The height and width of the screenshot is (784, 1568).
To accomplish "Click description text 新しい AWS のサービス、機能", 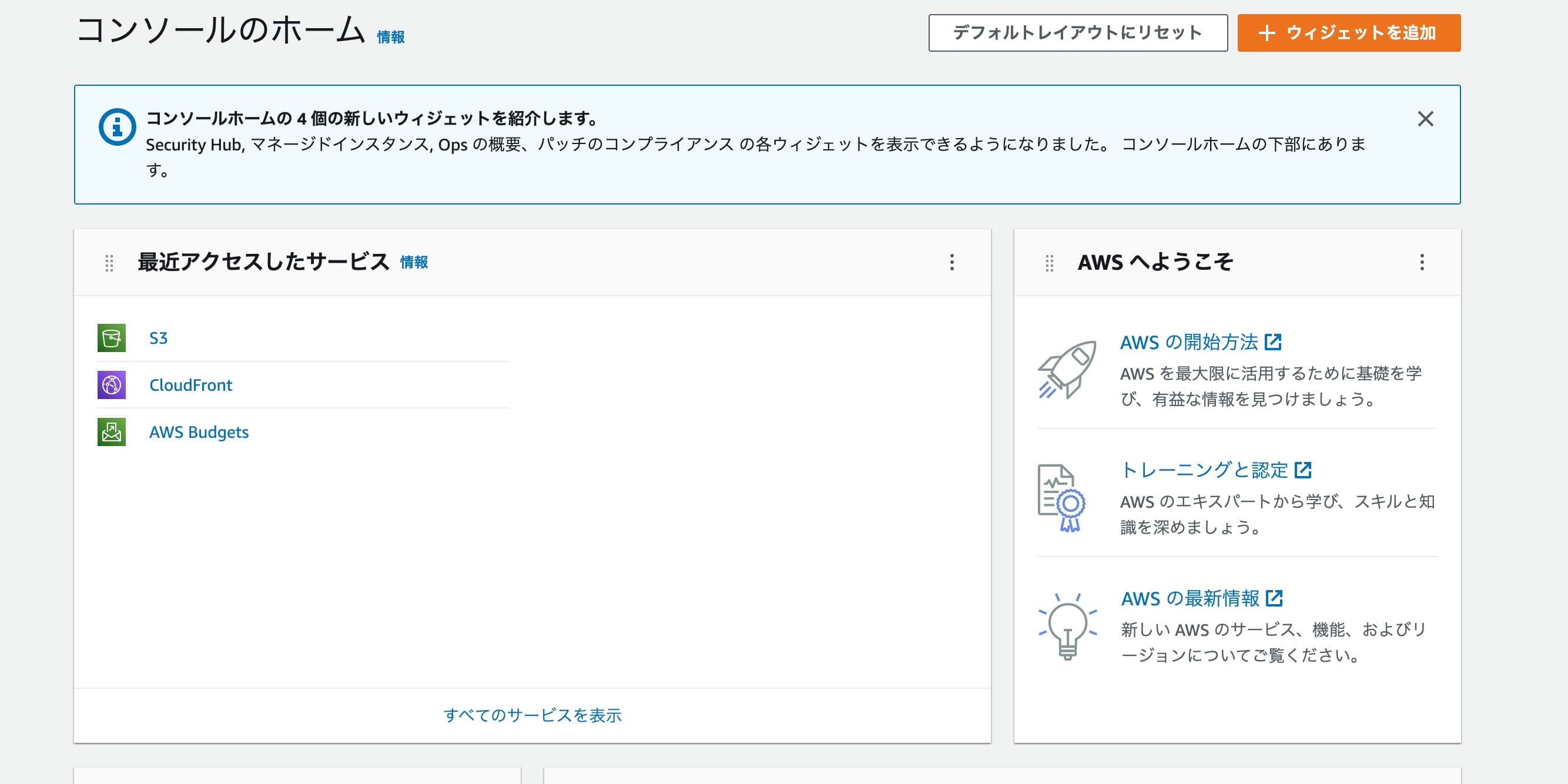I will (x=1274, y=642).
